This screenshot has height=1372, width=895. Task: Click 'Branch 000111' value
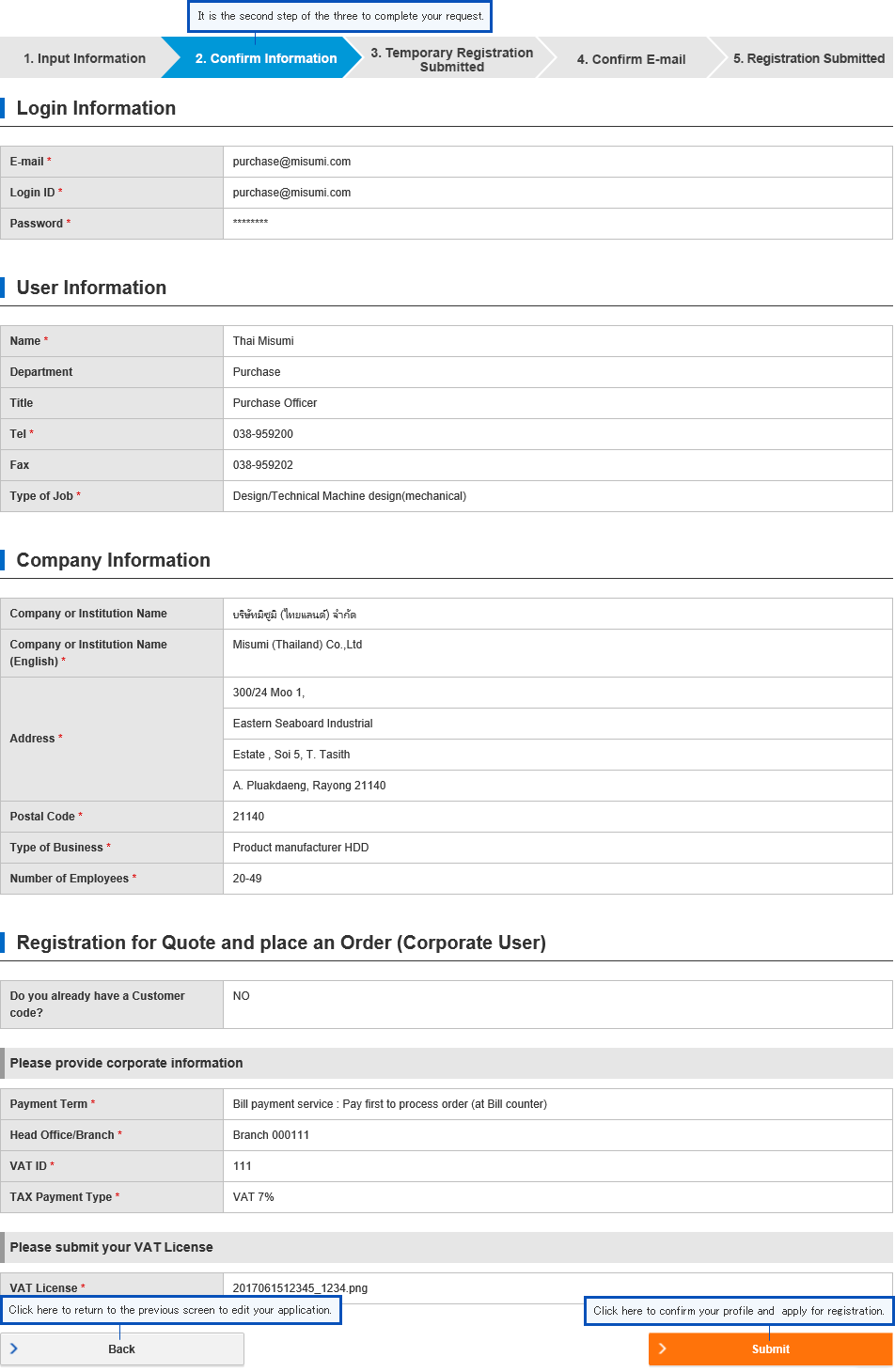(271, 1135)
